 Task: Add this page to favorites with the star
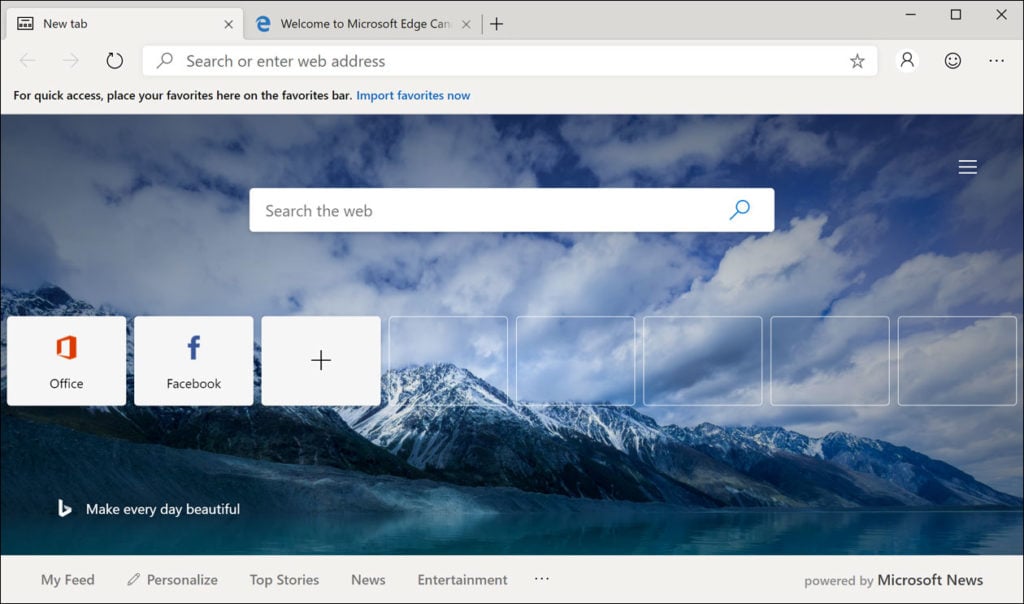click(x=857, y=61)
